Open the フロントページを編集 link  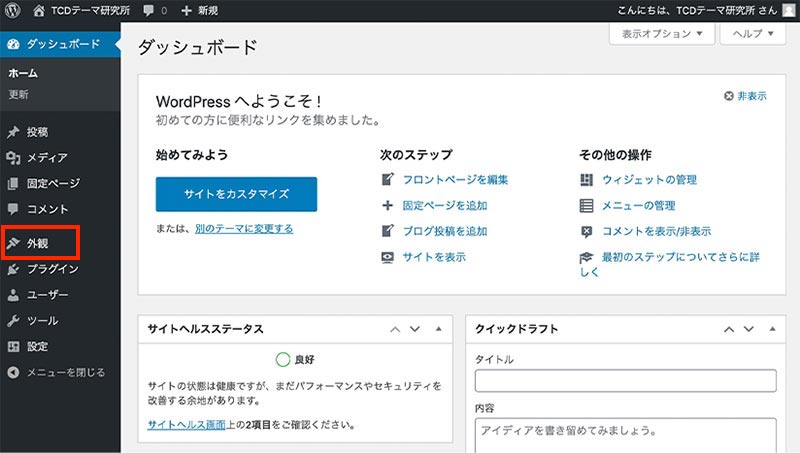click(x=455, y=180)
